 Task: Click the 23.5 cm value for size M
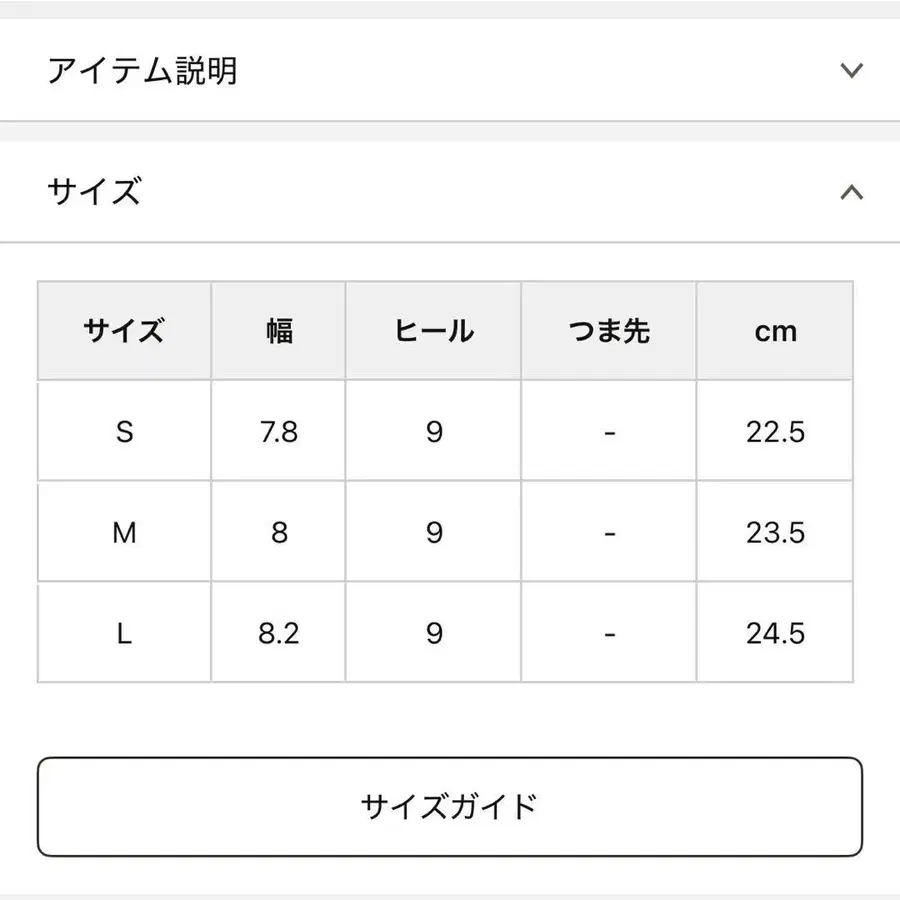(775, 531)
